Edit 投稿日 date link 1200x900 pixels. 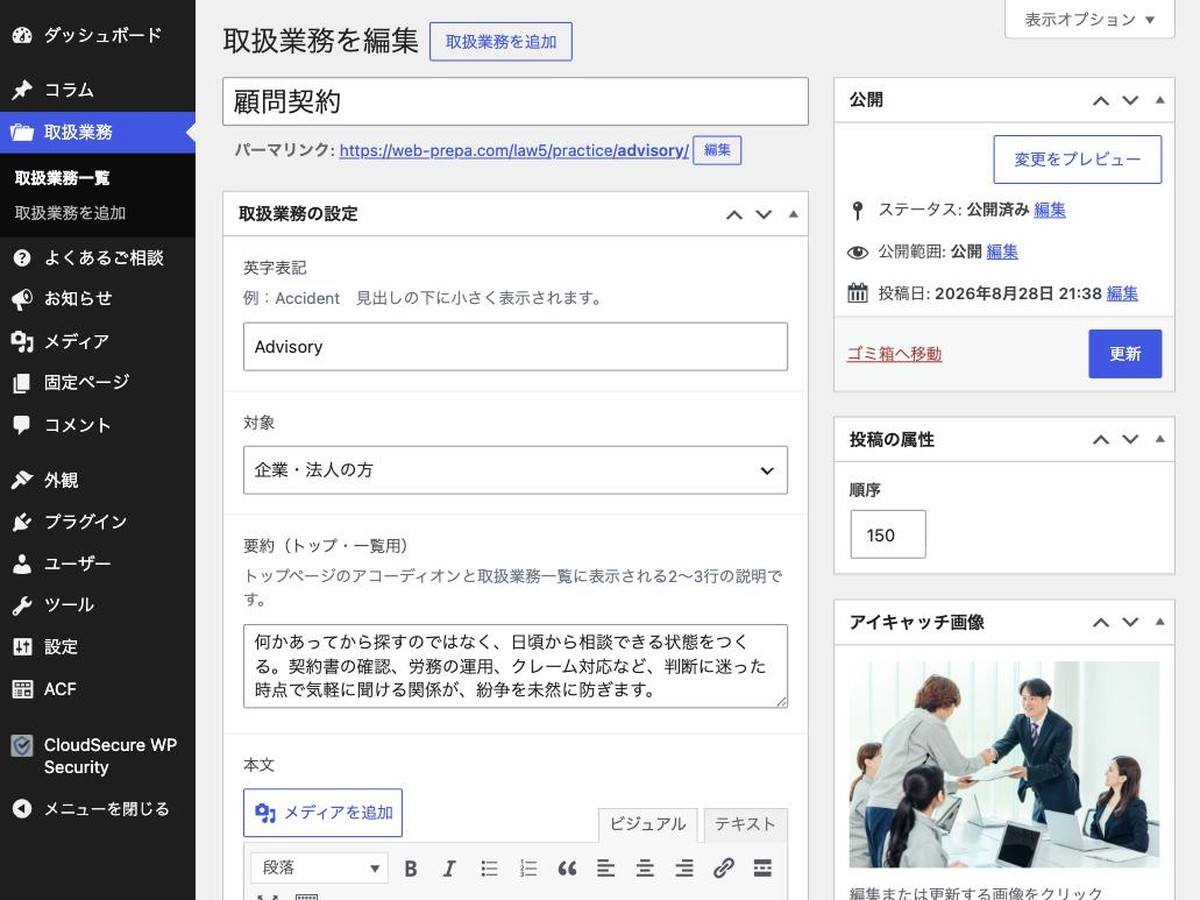[x=1122, y=294]
